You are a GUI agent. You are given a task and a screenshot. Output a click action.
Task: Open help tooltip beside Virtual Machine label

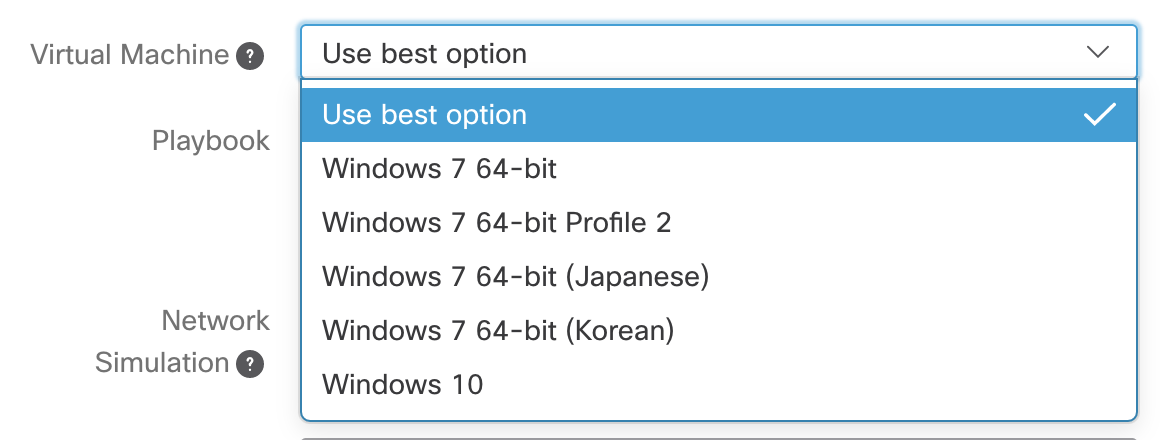tap(250, 55)
